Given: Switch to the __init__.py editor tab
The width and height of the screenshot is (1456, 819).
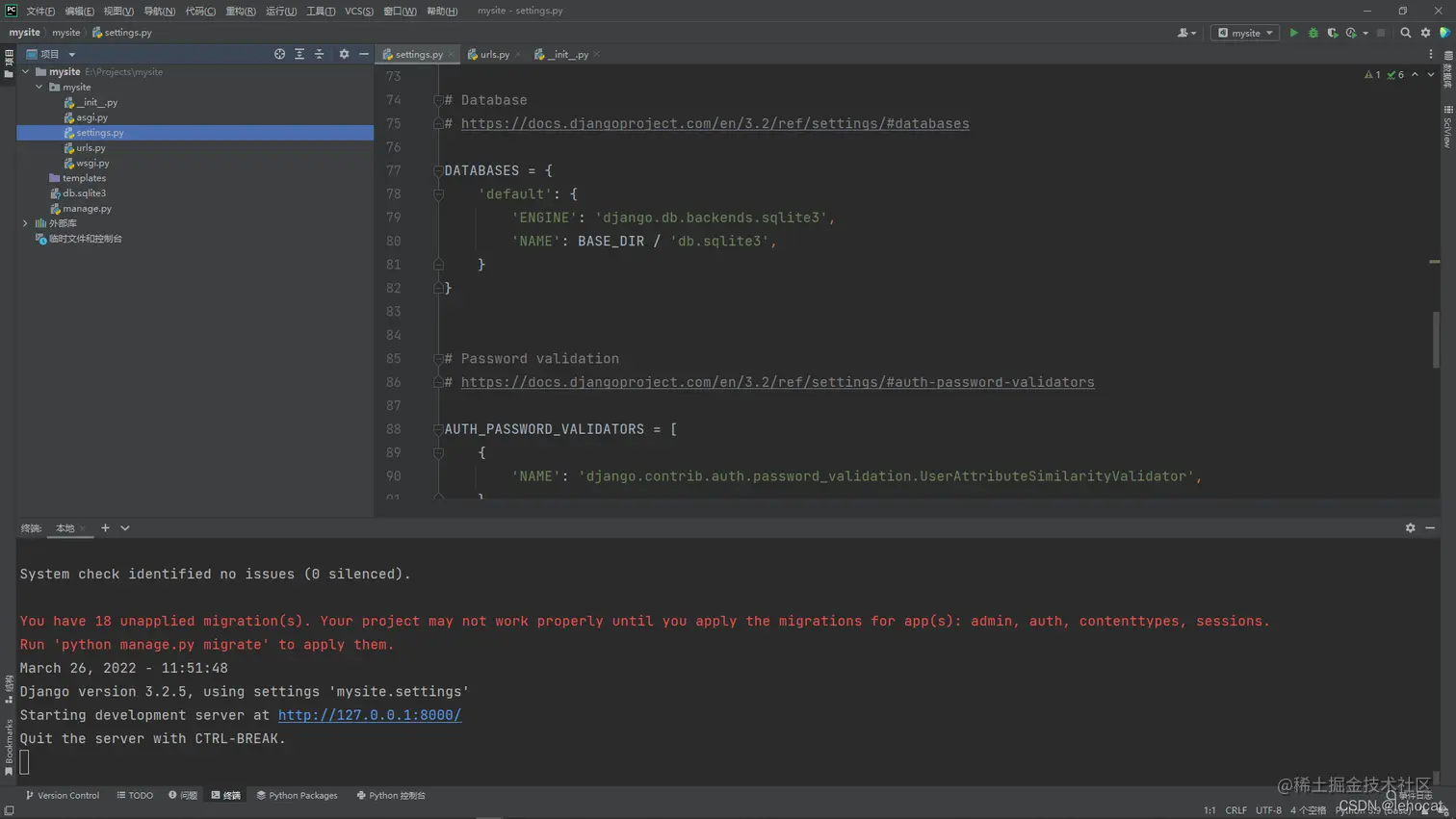Looking at the screenshot, I should [568, 55].
